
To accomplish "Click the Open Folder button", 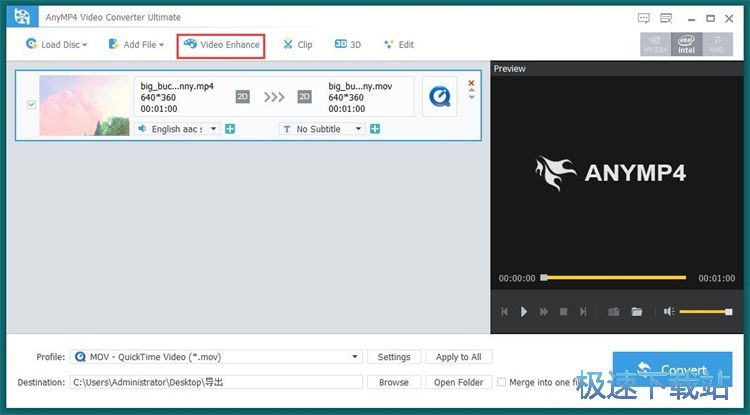I will (459, 382).
